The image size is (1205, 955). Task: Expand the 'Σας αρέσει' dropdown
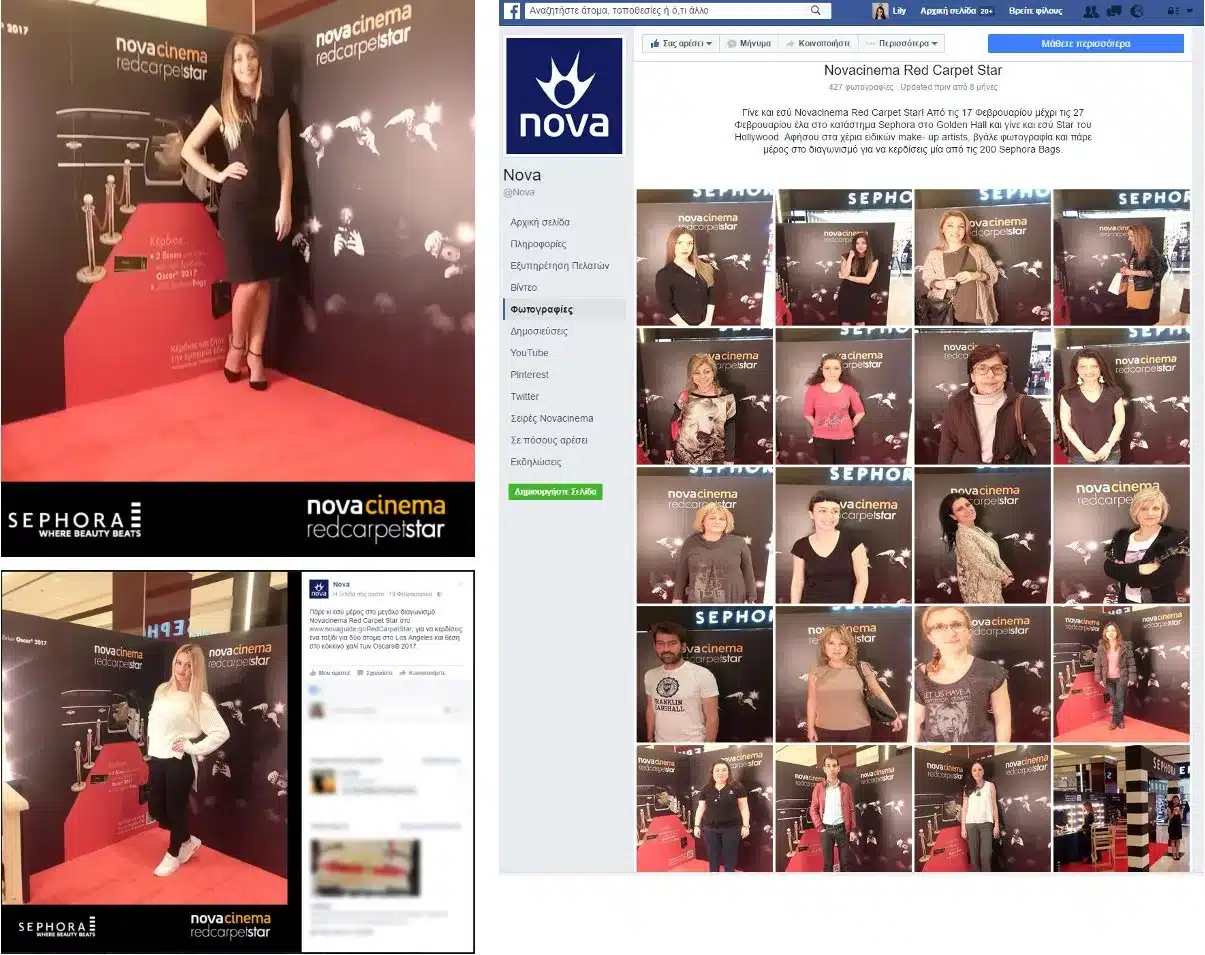[x=681, y=44]
